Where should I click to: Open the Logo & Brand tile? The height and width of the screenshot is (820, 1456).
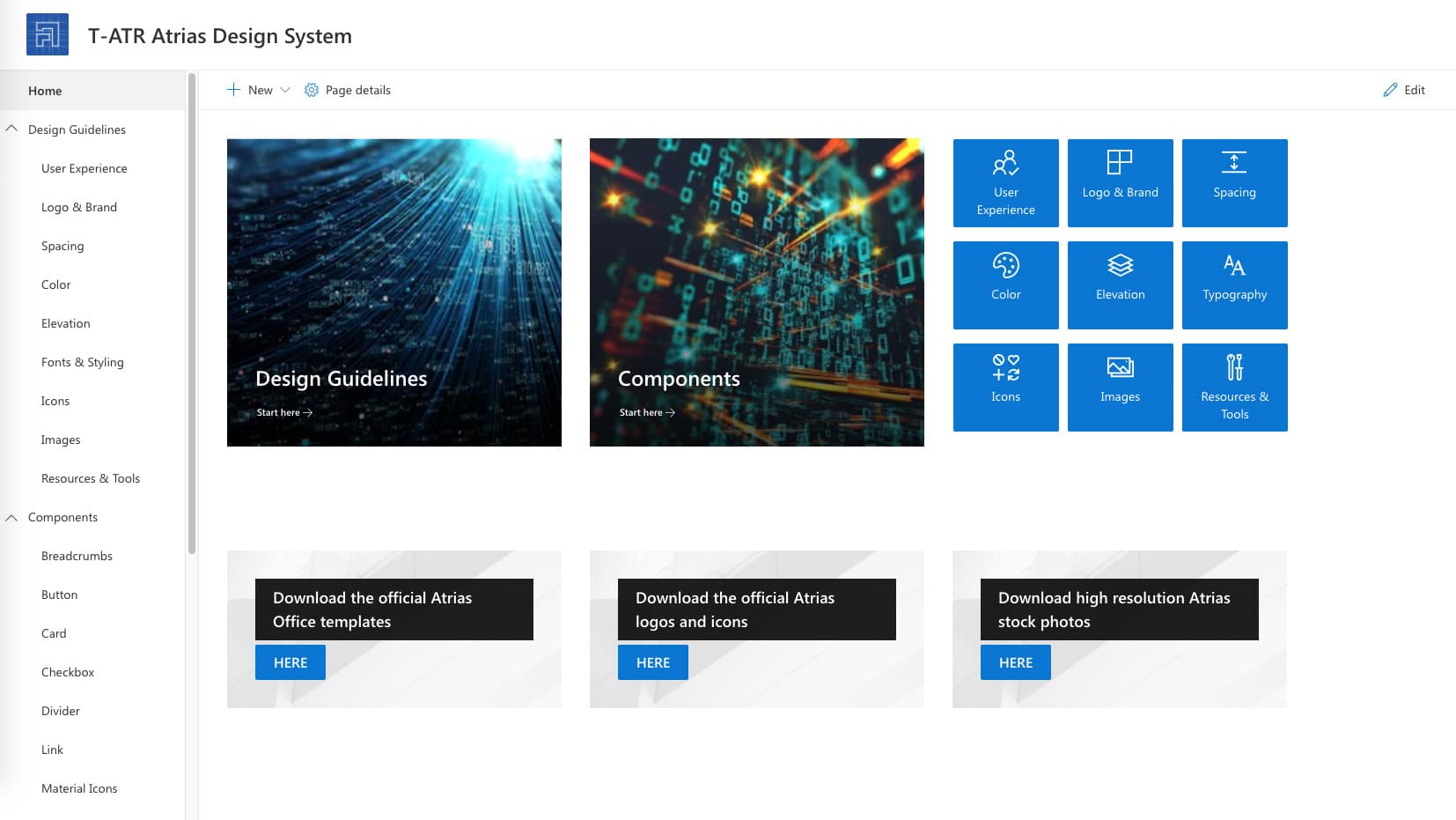click(1120, 182)
